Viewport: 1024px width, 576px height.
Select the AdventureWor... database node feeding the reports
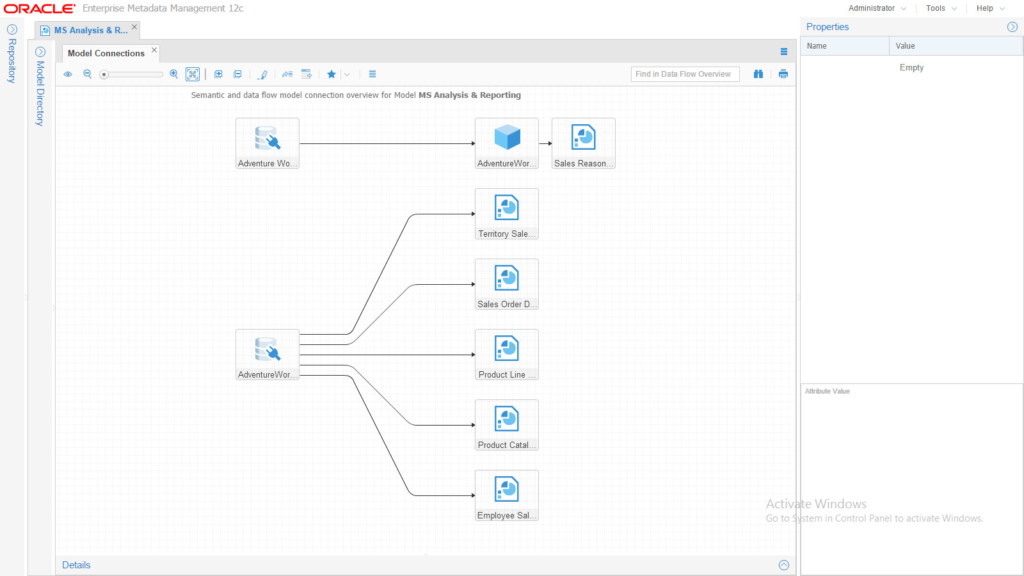click(268, 355)
